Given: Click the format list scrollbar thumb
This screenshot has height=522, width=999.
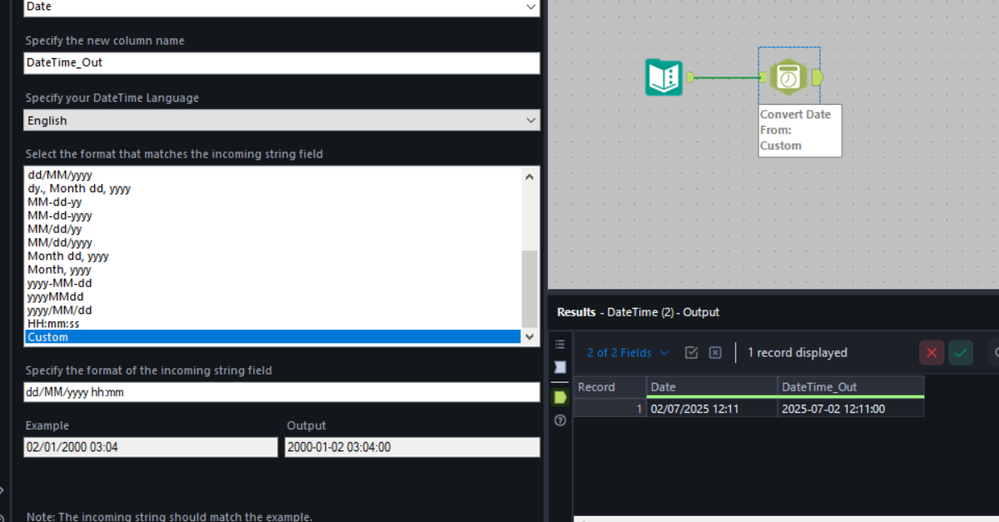Looking at the screenshot, I should [529, 289].
